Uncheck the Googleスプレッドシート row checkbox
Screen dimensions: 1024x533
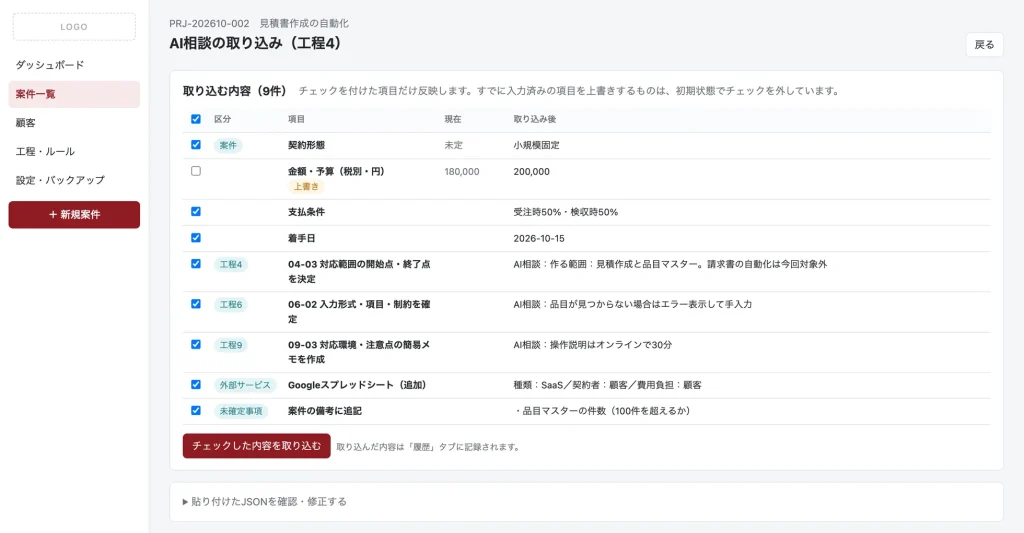196,385
